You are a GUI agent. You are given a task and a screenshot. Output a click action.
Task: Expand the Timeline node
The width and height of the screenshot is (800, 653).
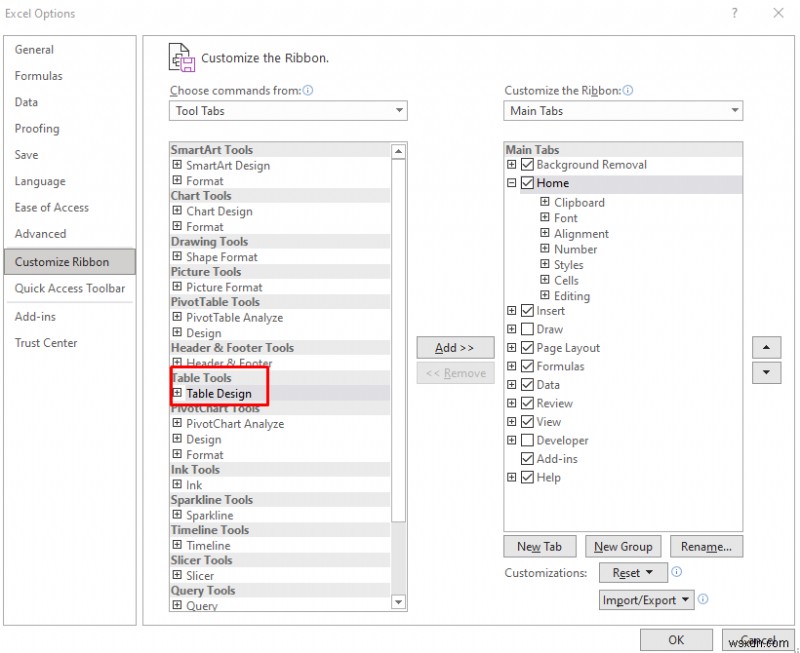177,544
